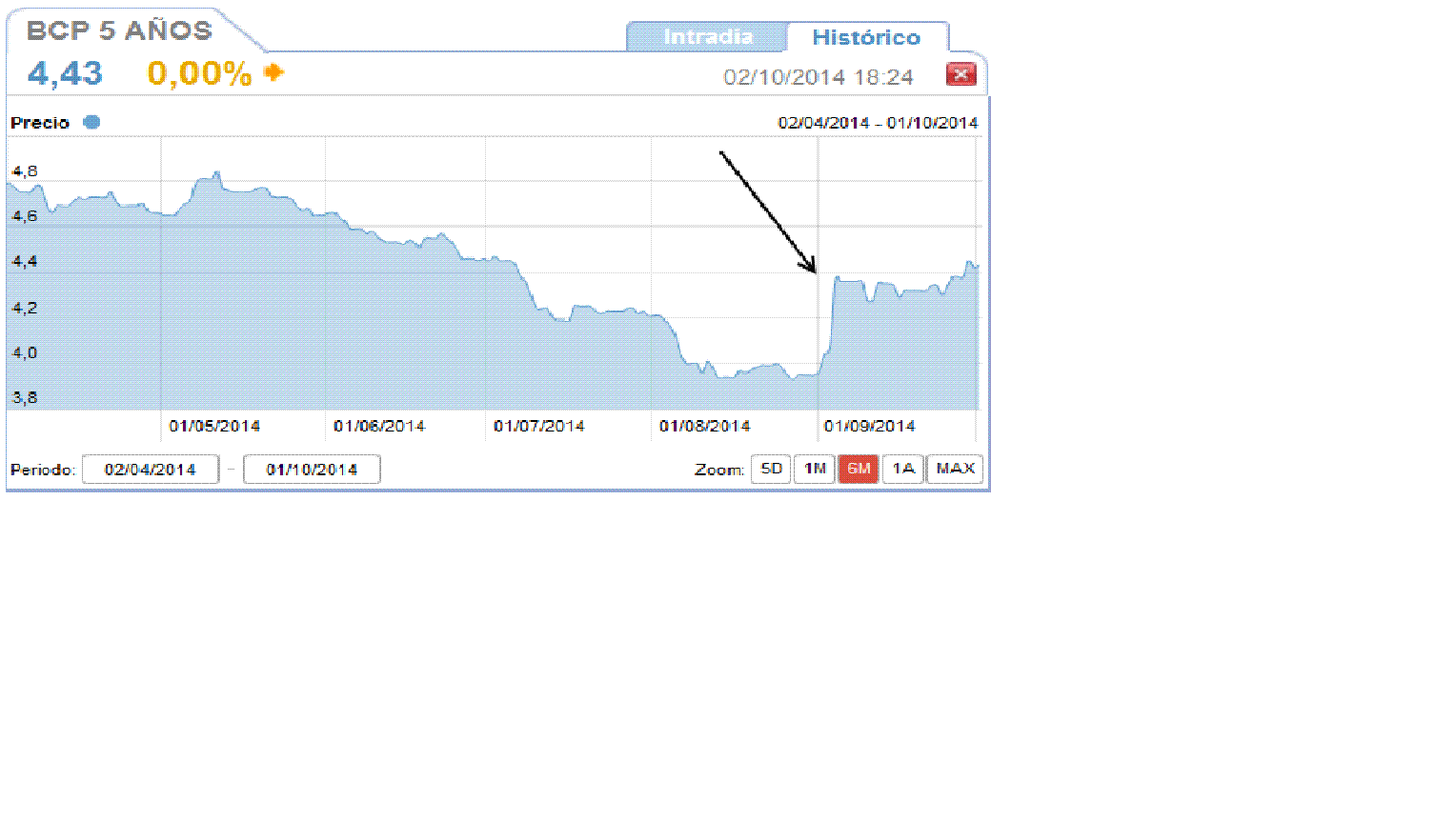Click the Precio legend label

pyautogui.click(x=40, y=123)
